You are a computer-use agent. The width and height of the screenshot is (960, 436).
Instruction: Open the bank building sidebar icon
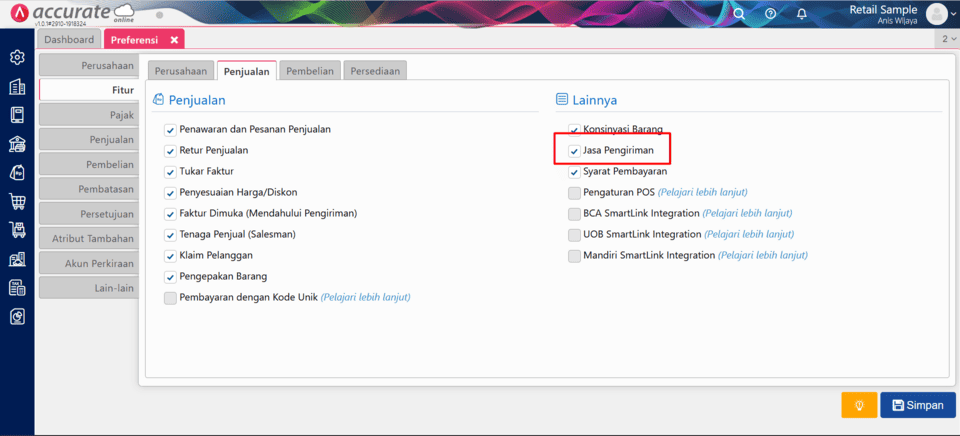(17, 143)
